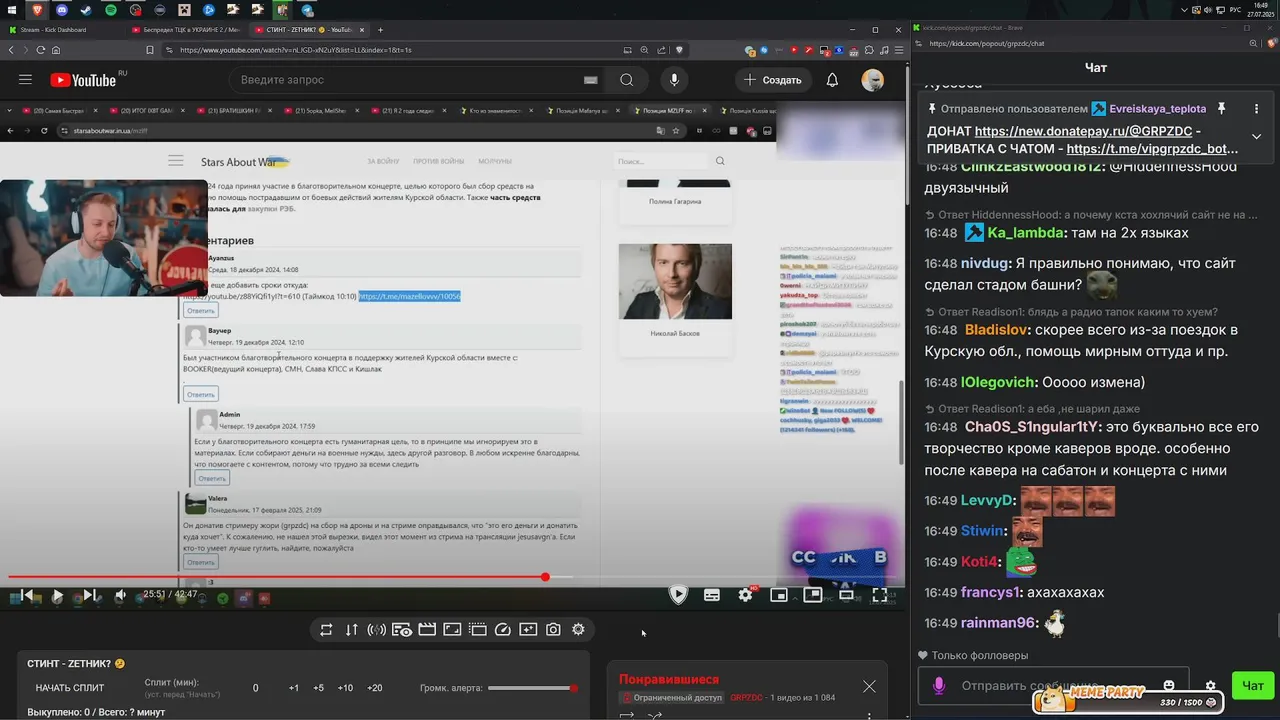Skip to previous video in playlist

26,596
